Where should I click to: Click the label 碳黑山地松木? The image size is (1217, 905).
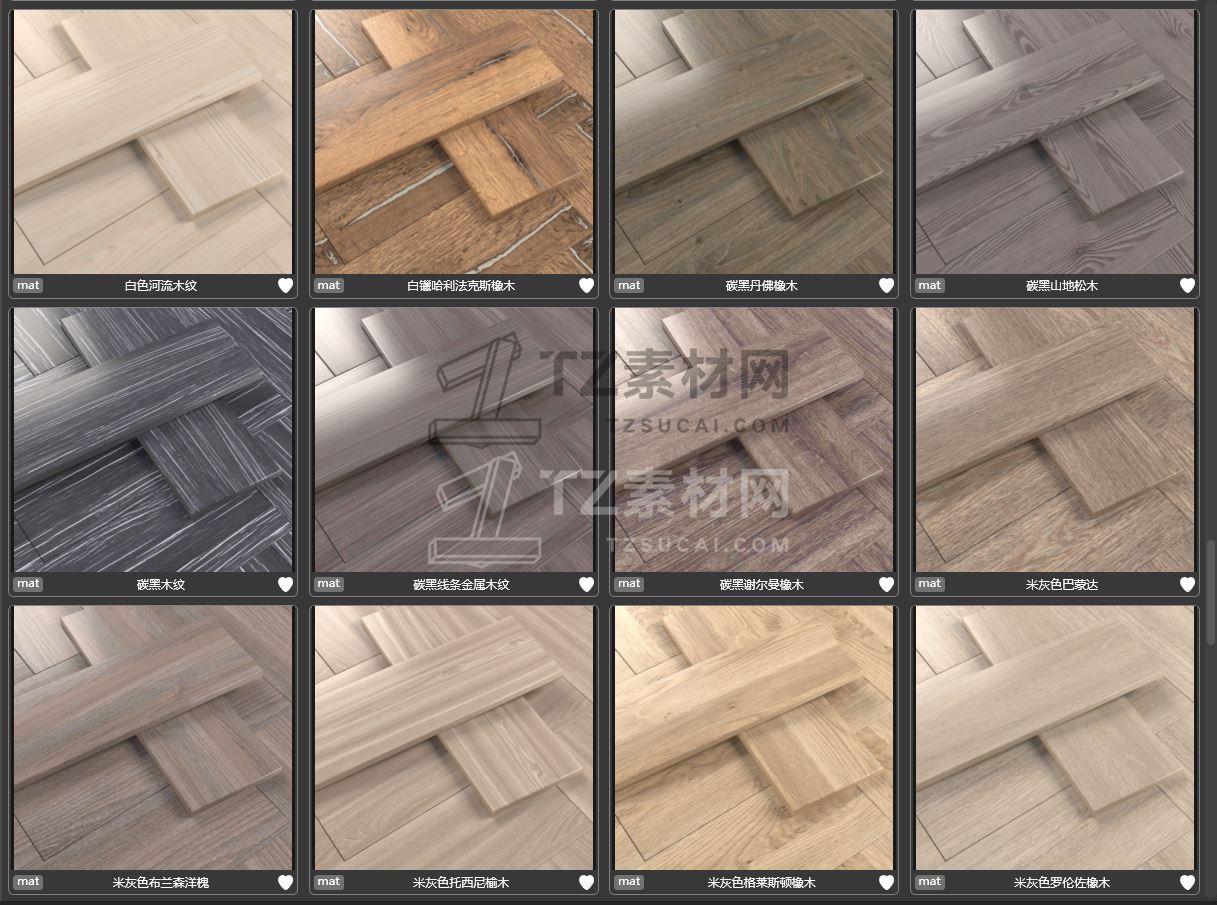1062,286
